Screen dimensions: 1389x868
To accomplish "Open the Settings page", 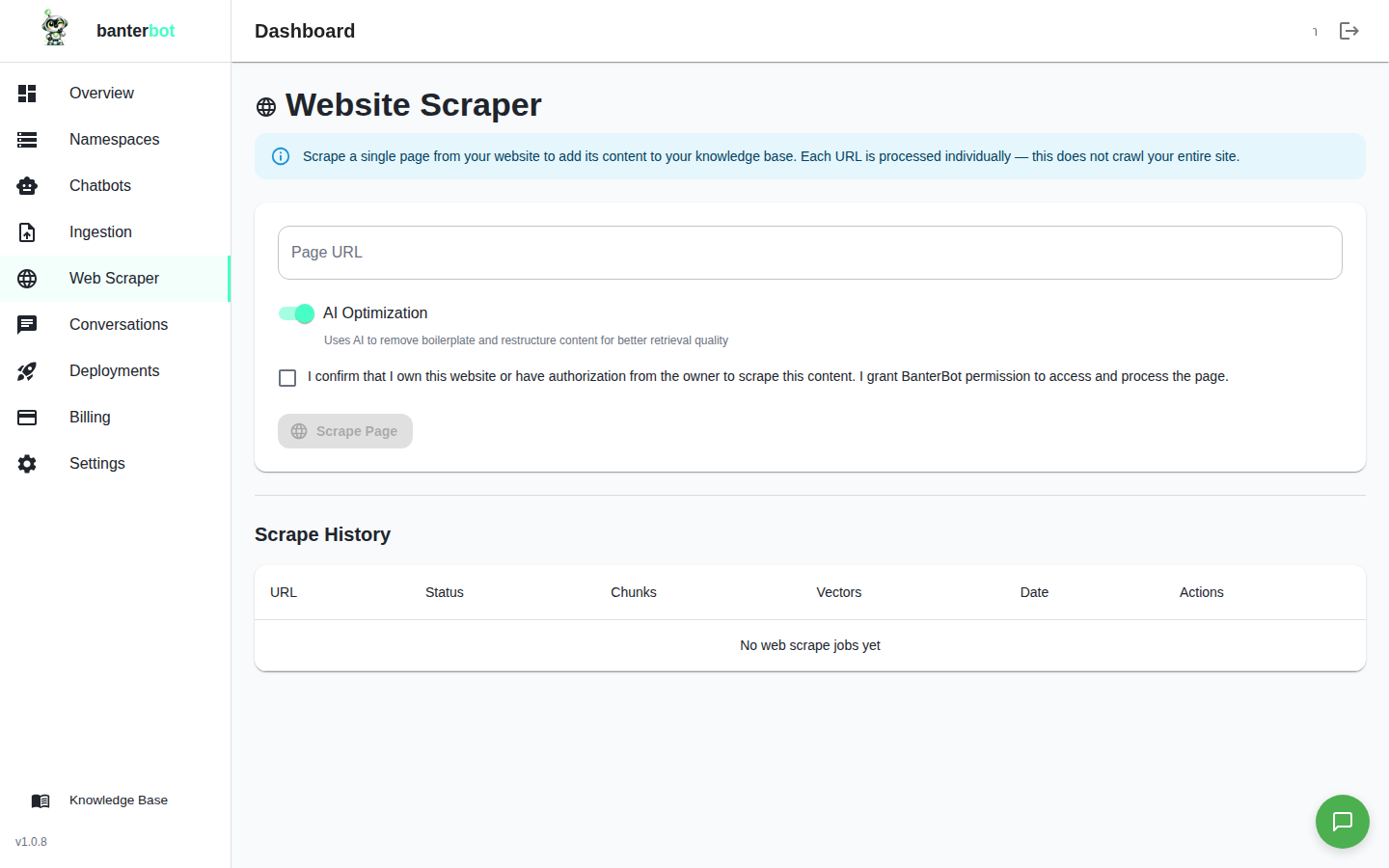I will 115,464.
